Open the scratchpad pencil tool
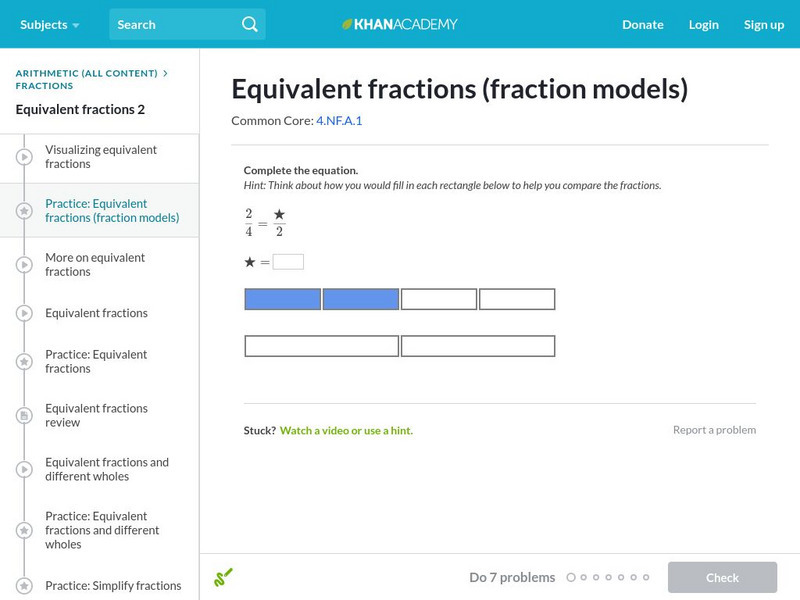Image resolution: width=800 pixels, height=600 pixels. pos(223,577)
